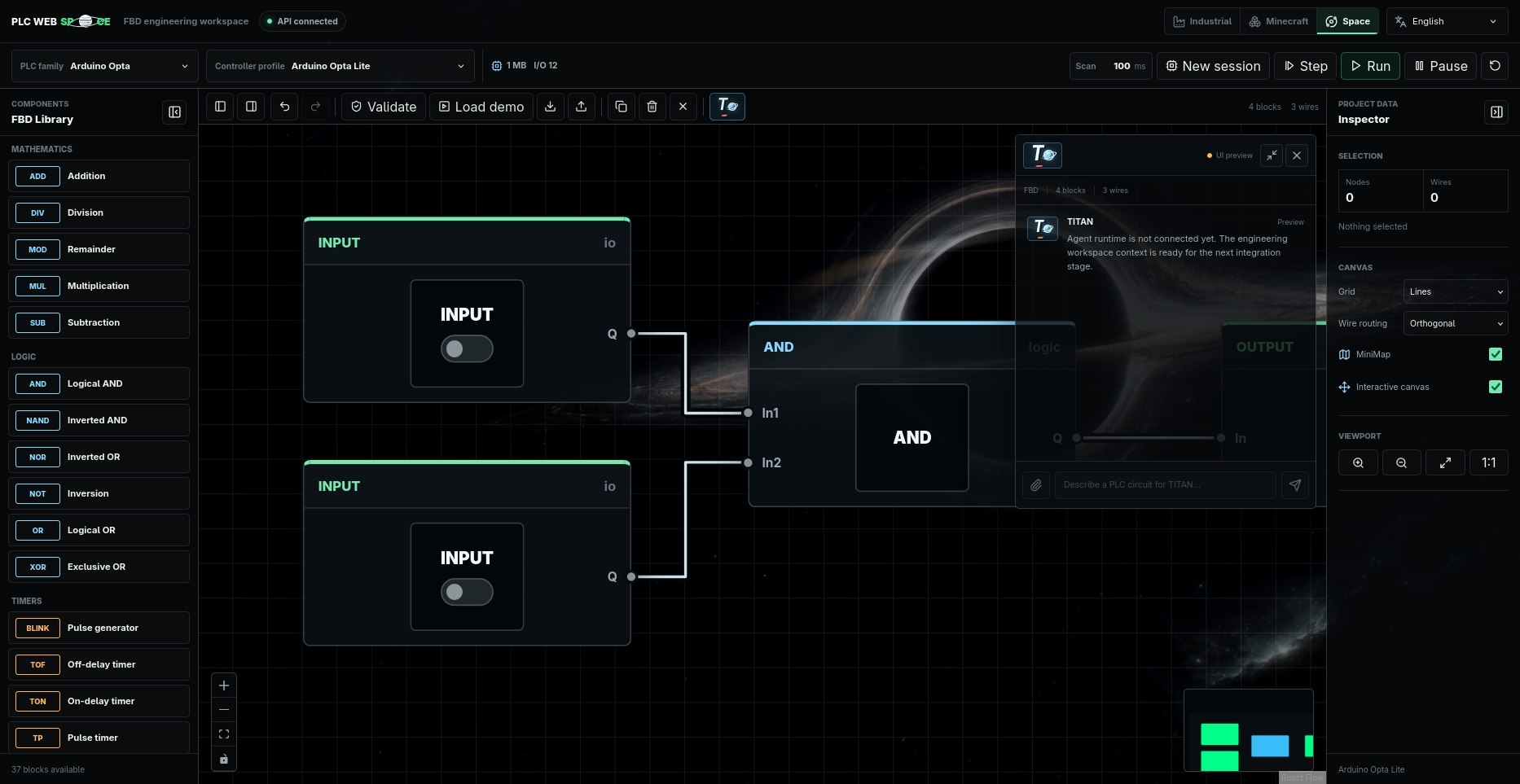Select the Pulse generator BLINK block
1520x784 pixels.
99,628
